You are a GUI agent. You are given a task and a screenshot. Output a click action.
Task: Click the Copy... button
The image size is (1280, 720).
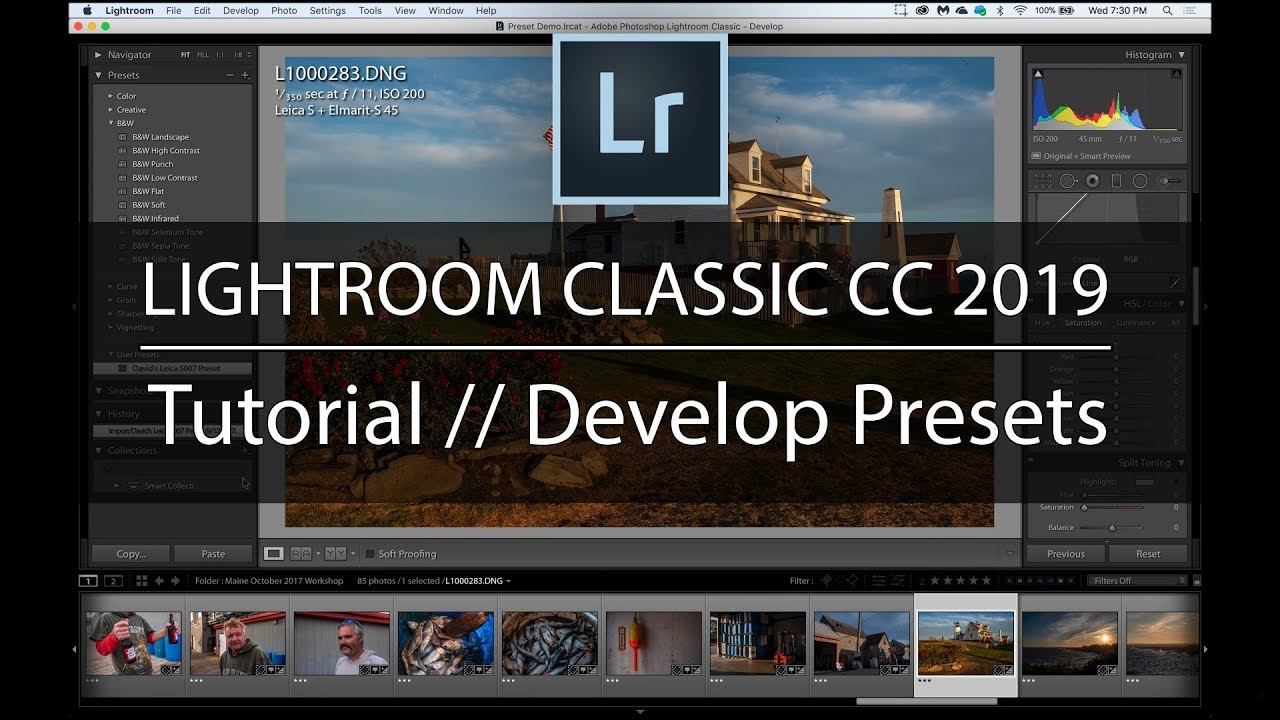click(x=130, y=553)
